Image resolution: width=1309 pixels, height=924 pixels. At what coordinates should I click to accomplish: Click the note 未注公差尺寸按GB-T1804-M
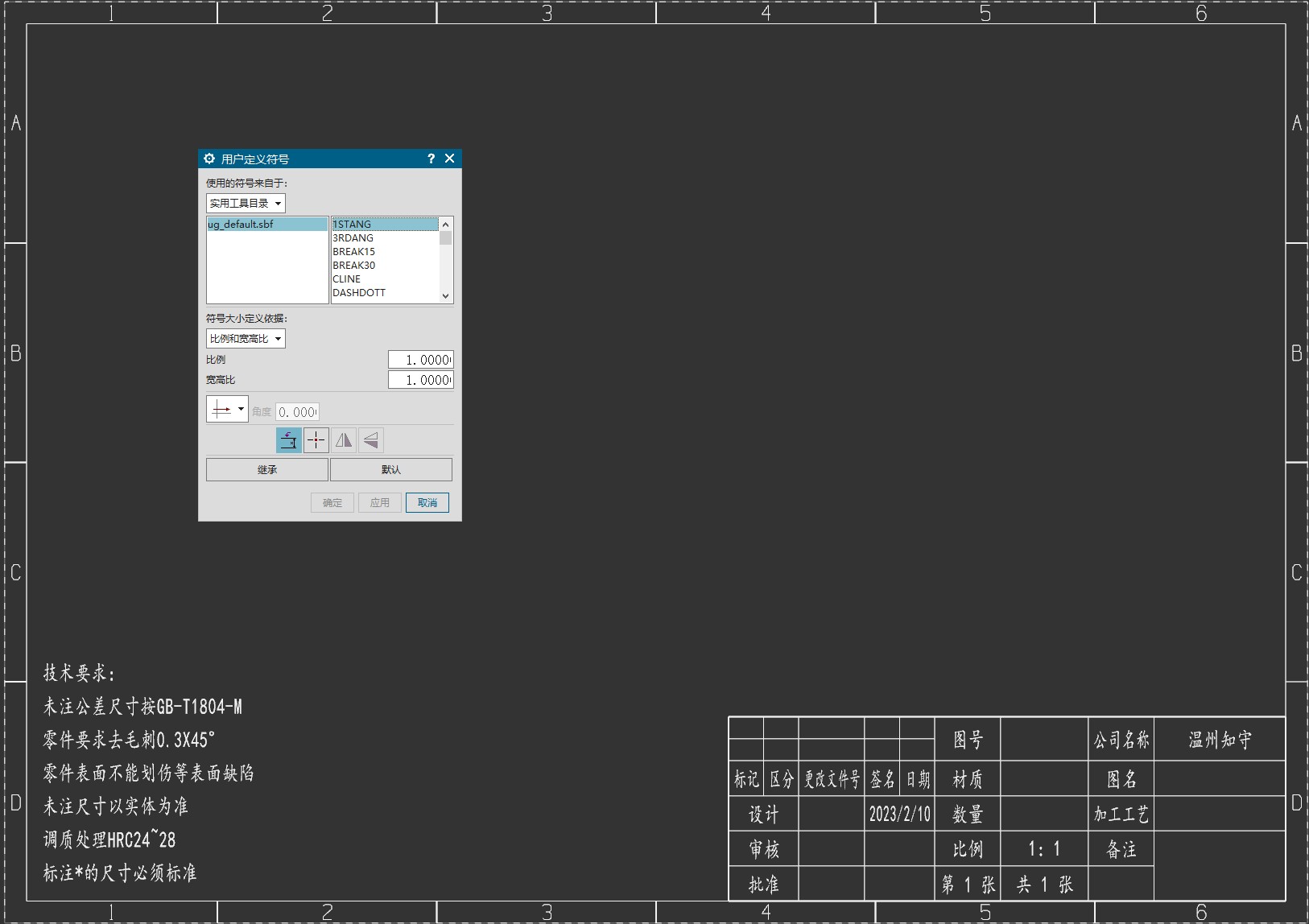click(143, 707)
